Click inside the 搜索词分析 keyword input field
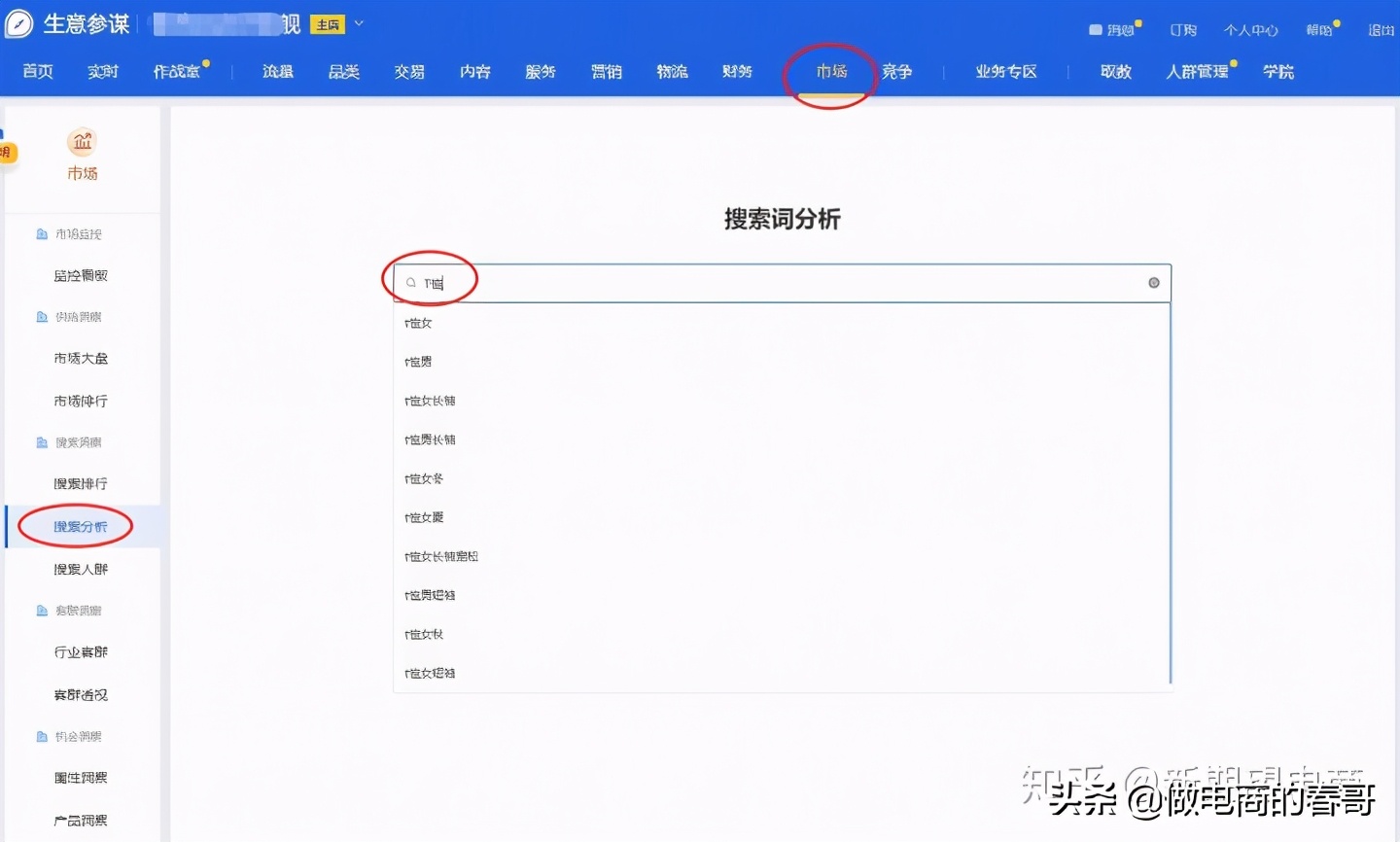The image size is (1400, 842). (681, 282)
